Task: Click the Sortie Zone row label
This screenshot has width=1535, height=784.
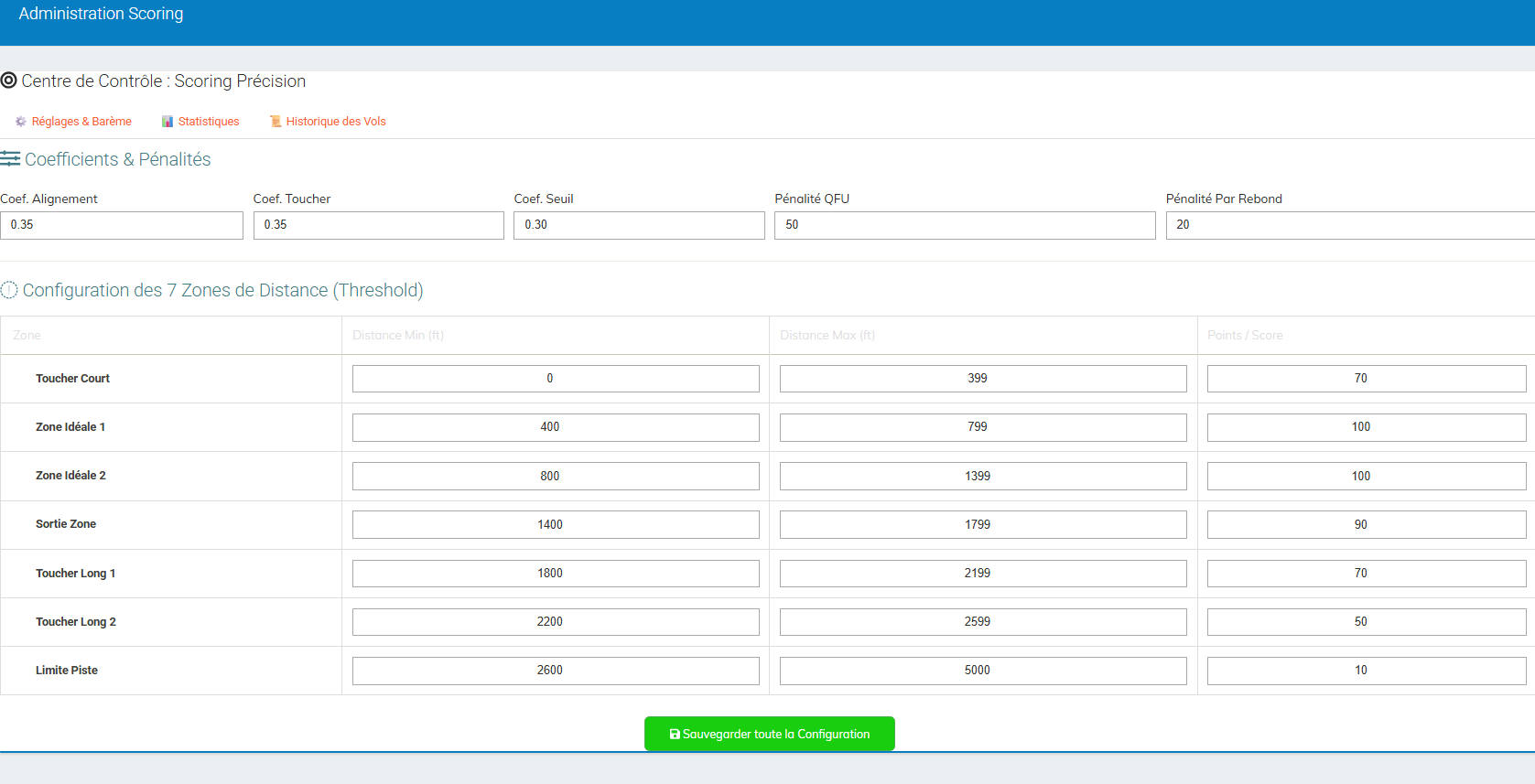Action: pyautogui.click(x=66, y=524)
